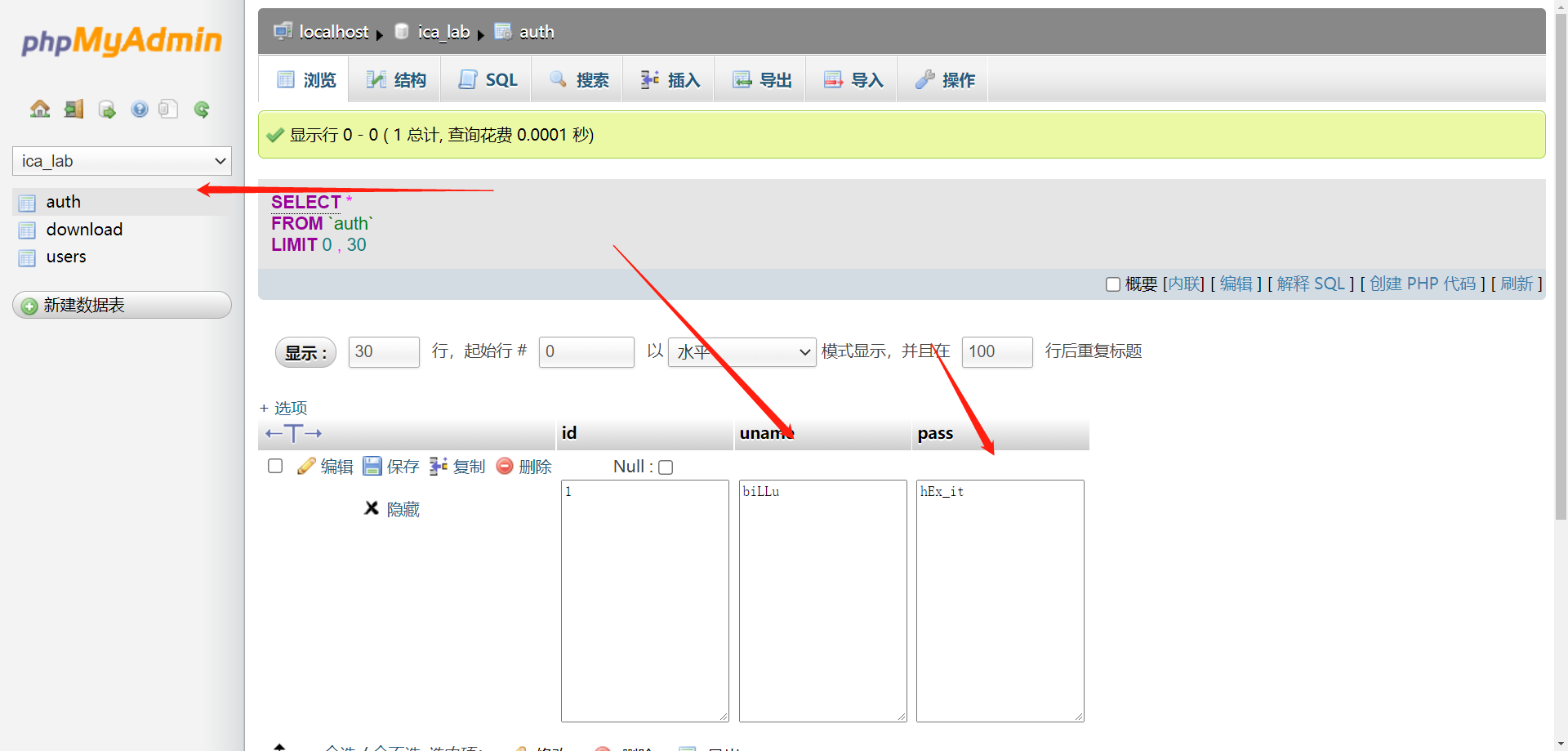Click the red delete row icon

pyautogui.click(x=505, y=466)
